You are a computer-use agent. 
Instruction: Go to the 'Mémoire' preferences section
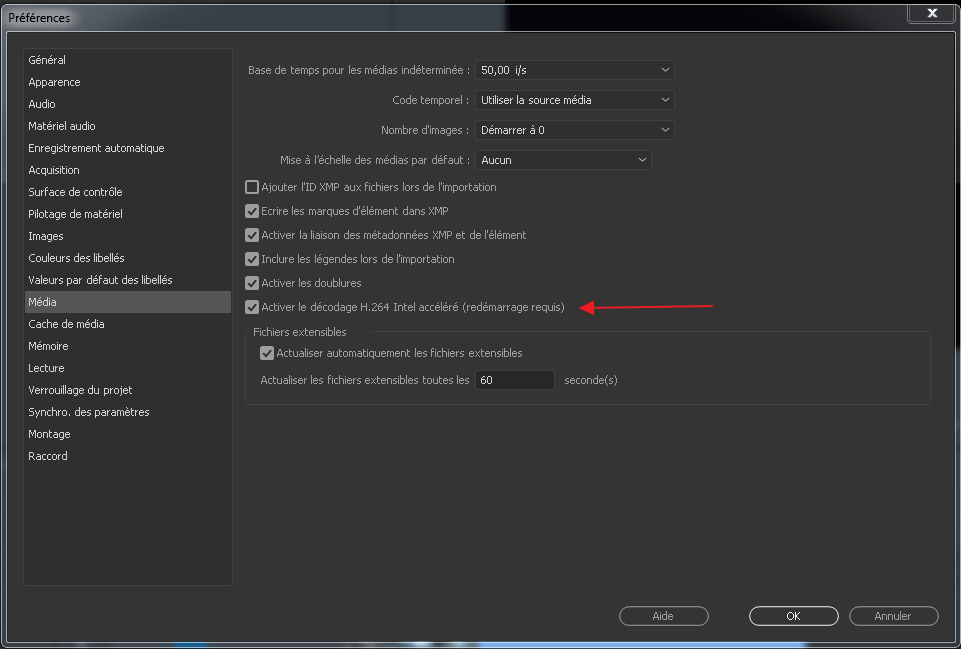pyautogui.click(x=48, y=346)
